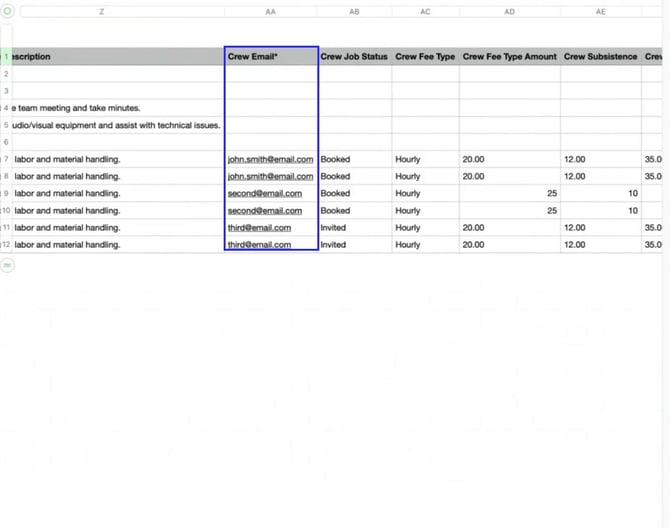Select column AB header letter

[x=354, y=13]
